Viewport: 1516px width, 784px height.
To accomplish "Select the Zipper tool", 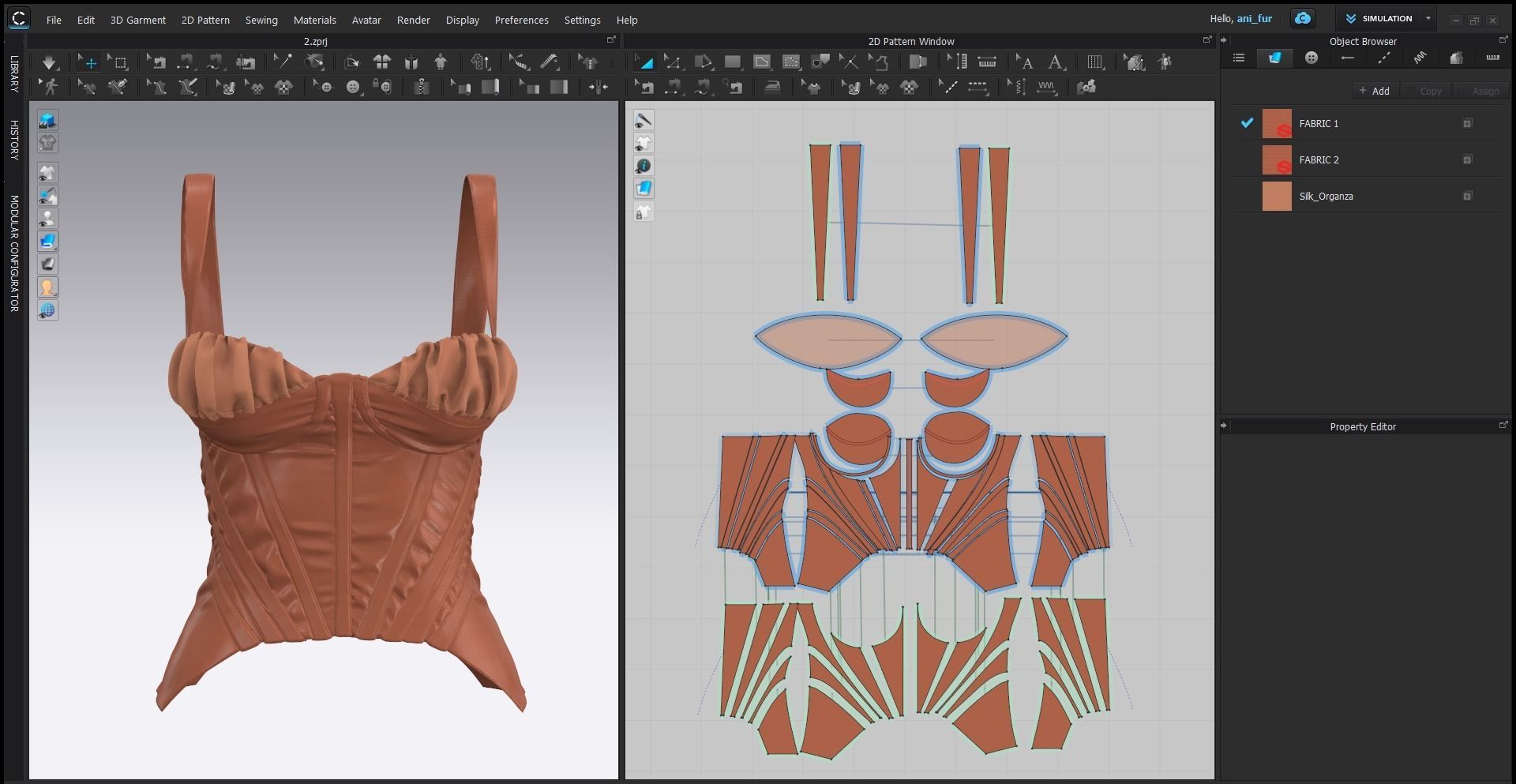I will (x=423, y=87).
